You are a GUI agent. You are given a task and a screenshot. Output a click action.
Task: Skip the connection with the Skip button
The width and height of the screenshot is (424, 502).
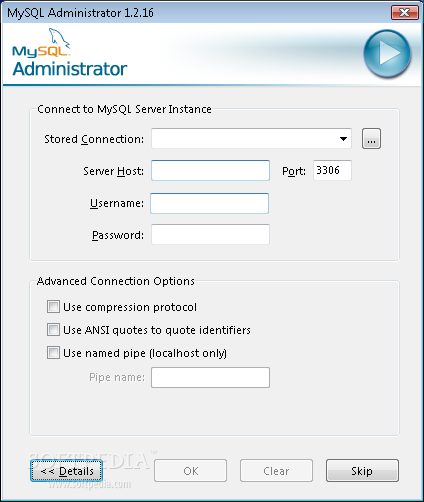pyautogui.click(x=362, y=471)
